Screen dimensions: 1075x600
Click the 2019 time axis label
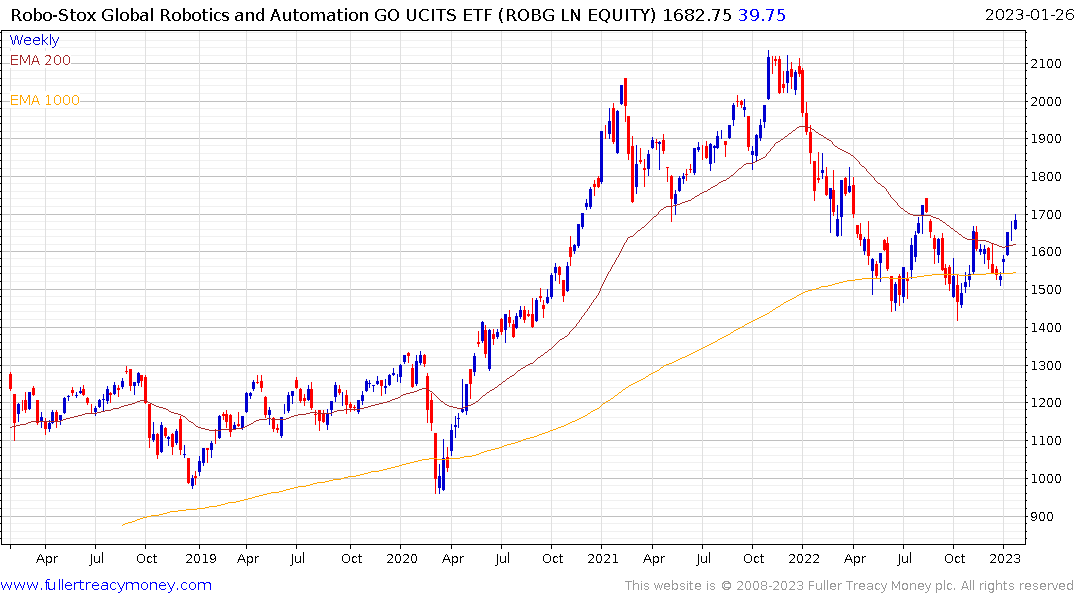[201, 558]
